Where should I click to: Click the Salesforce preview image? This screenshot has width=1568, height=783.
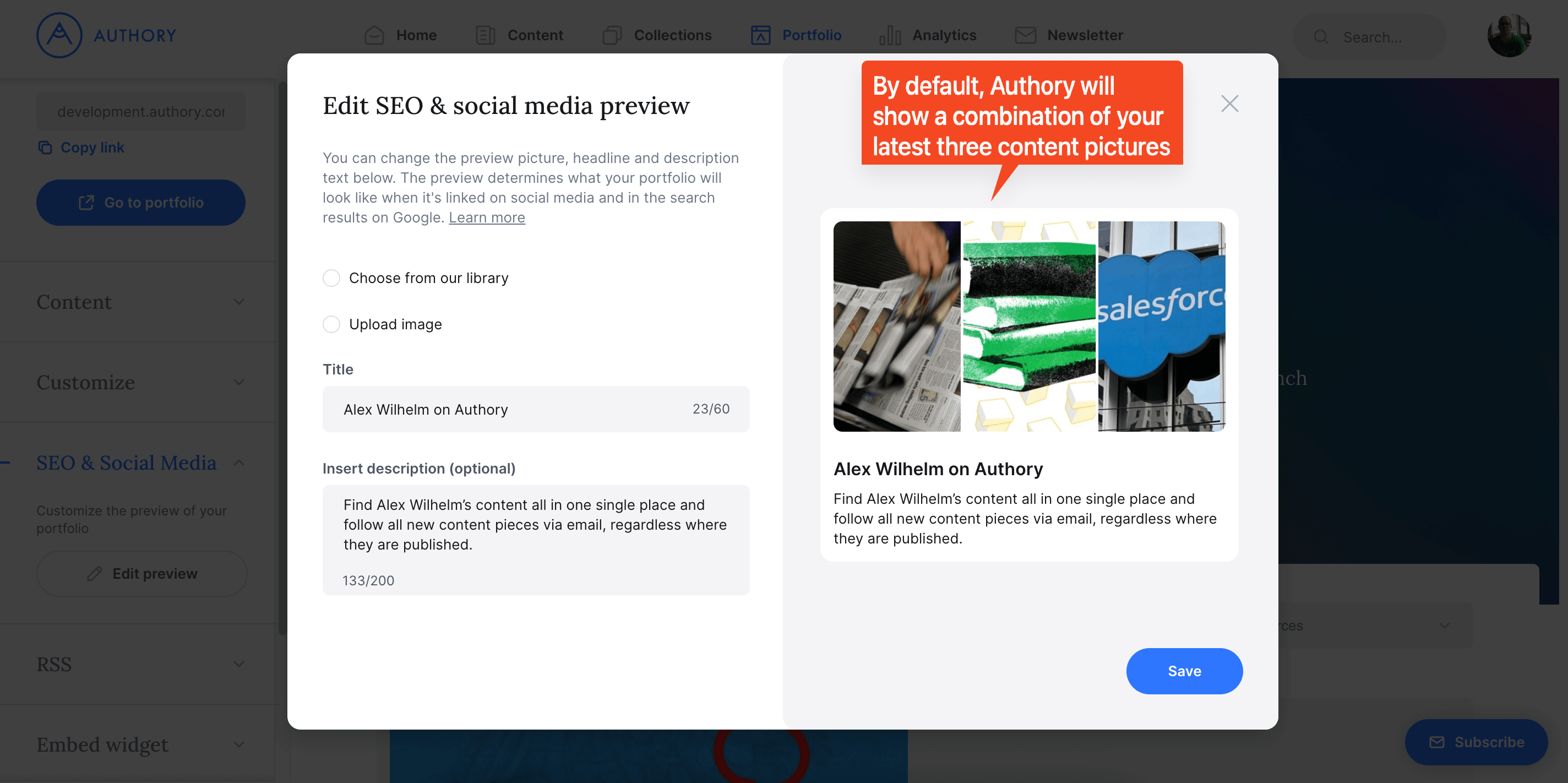pyautogui.click(x=1161, y=327)
